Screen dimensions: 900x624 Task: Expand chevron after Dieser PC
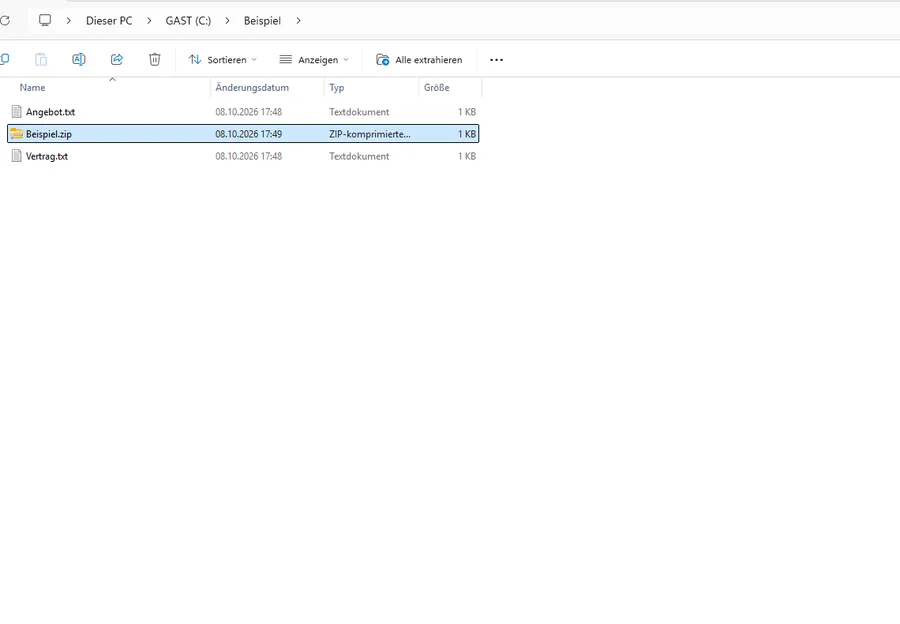149,21
